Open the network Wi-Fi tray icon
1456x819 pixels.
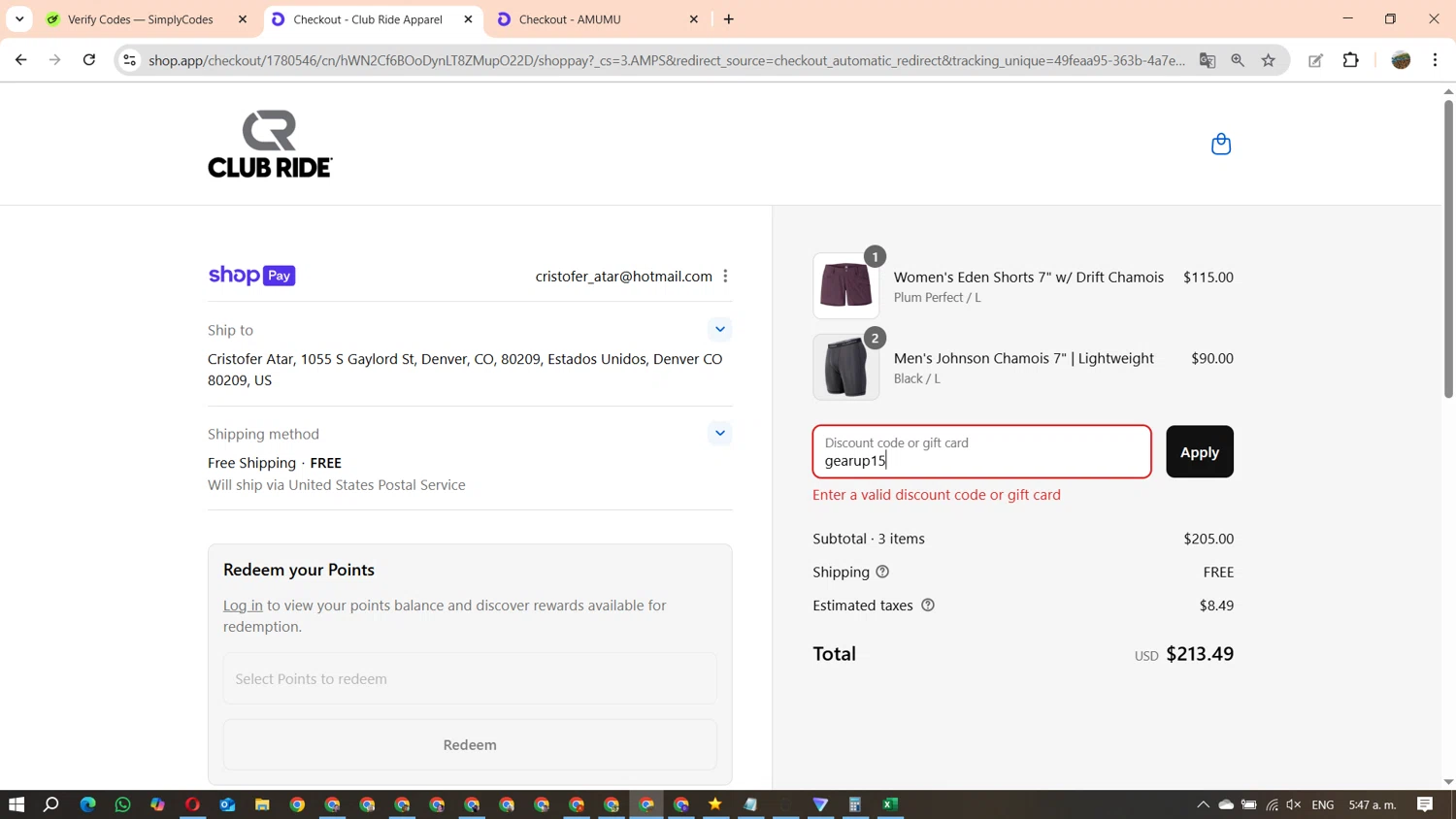pos(1272,804)
